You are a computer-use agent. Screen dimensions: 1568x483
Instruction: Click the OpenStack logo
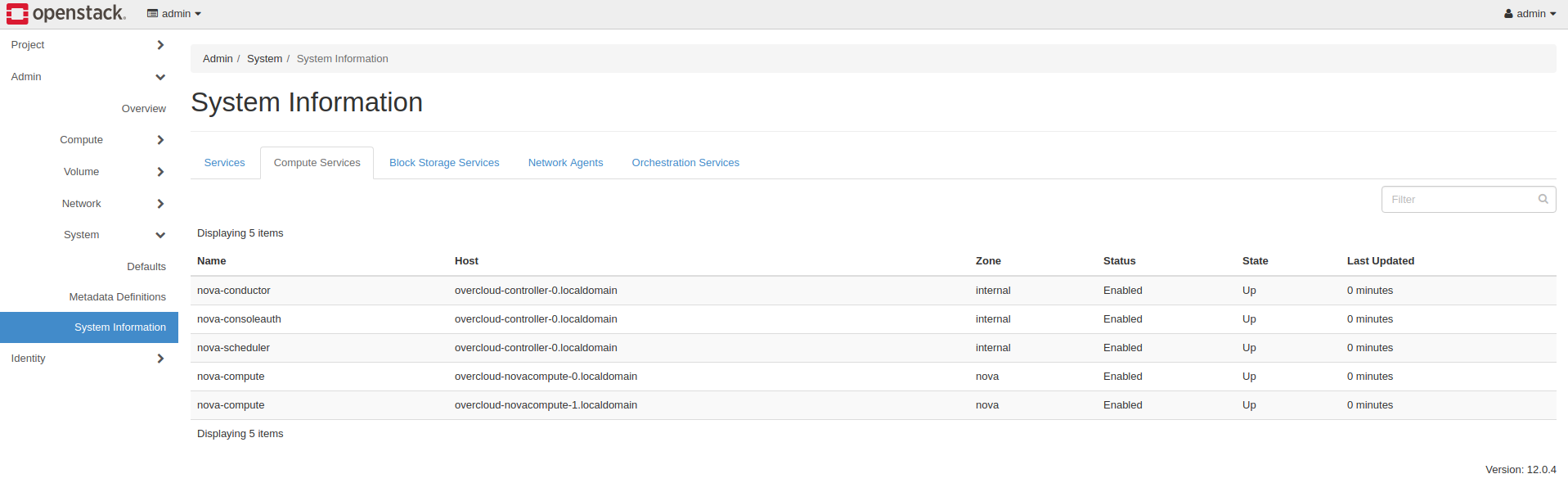(66, 13)
